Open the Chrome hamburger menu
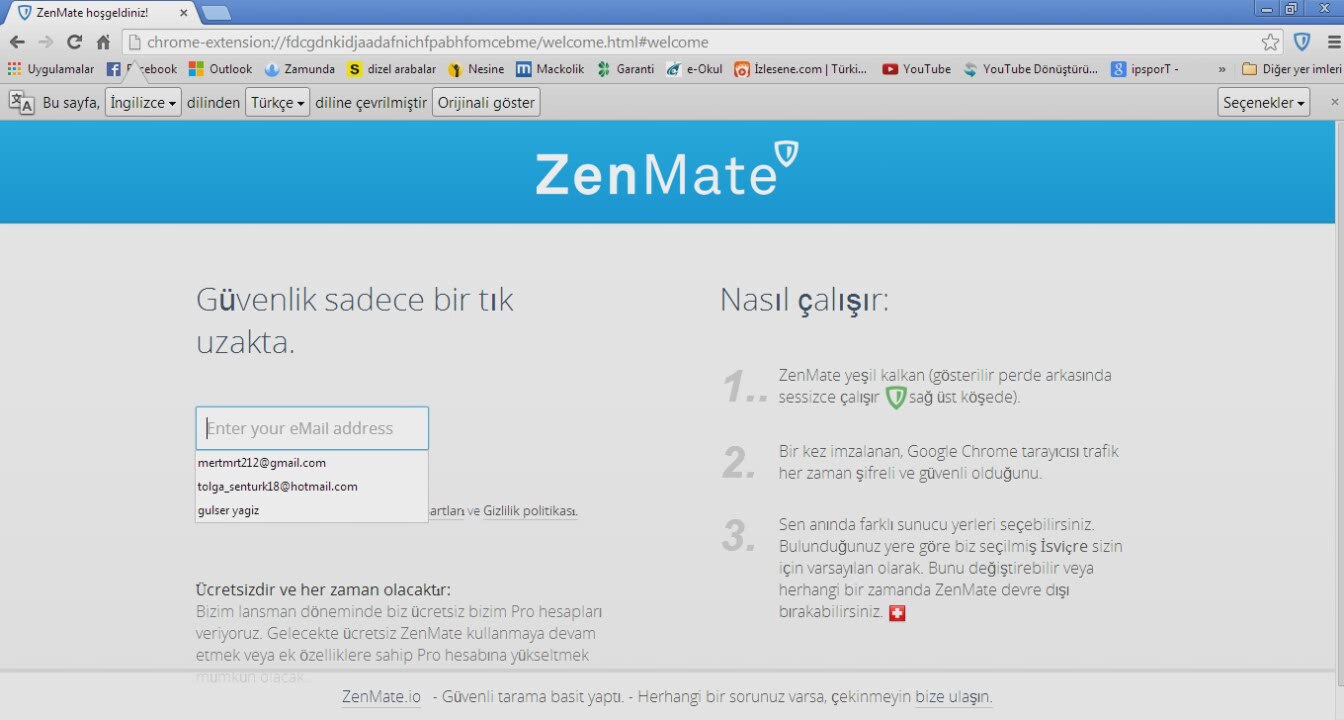 (x=1333, y=42)
